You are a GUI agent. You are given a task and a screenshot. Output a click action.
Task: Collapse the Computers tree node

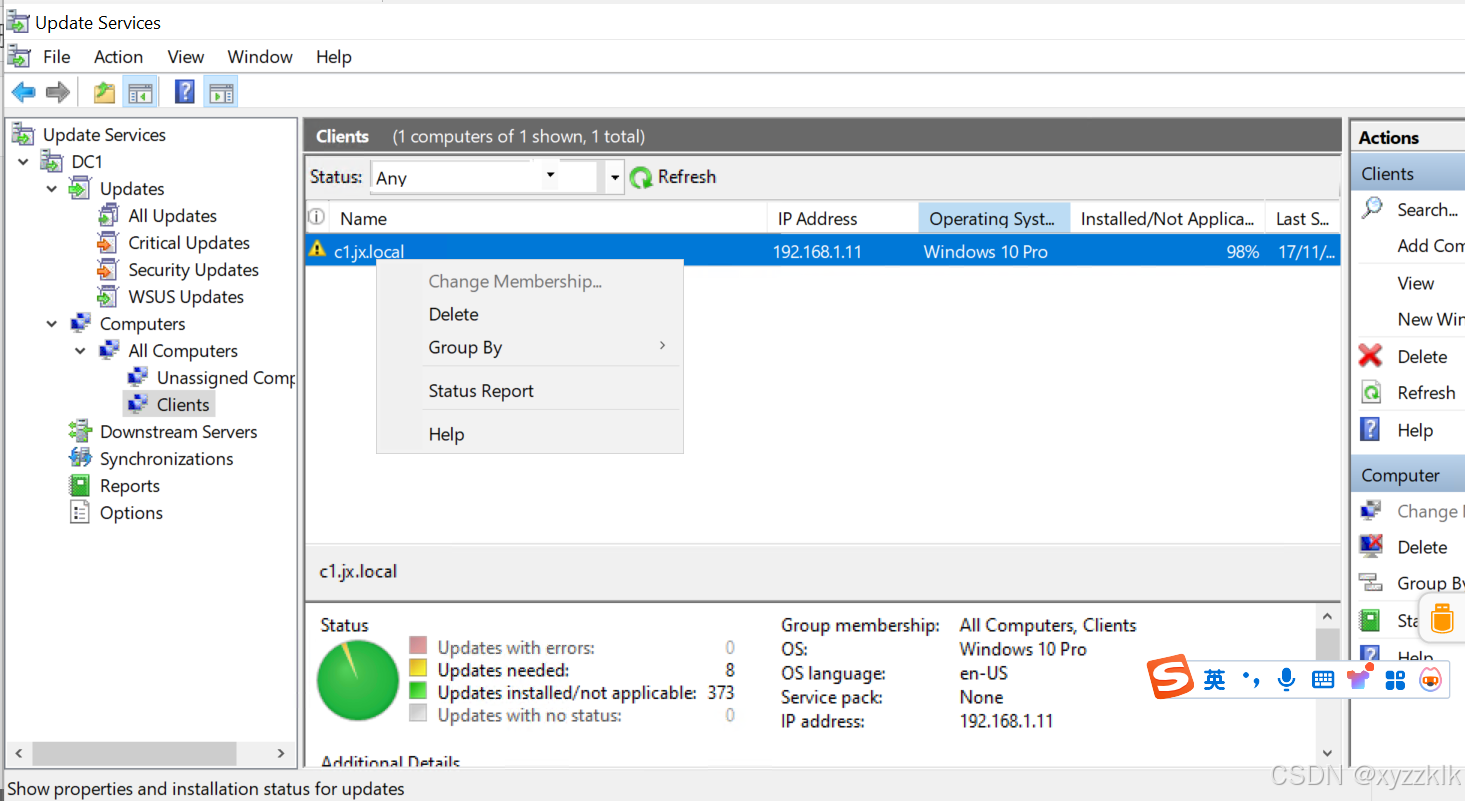pyautogui.click(x=52, y=323)
